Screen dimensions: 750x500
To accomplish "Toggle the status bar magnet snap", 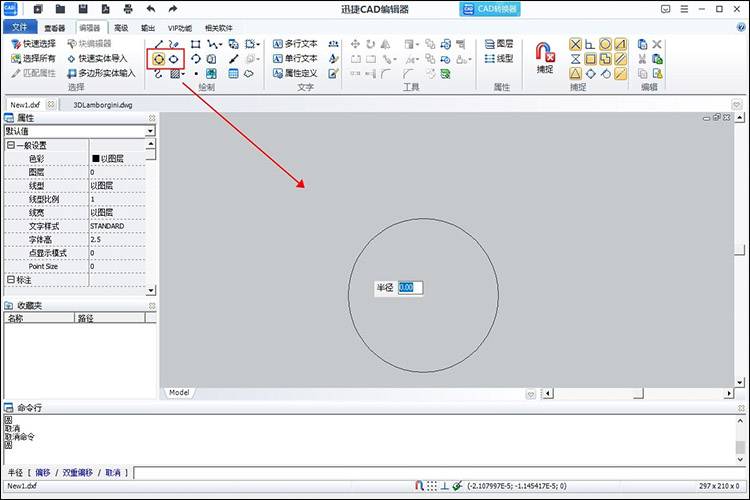I will [419, 486].
